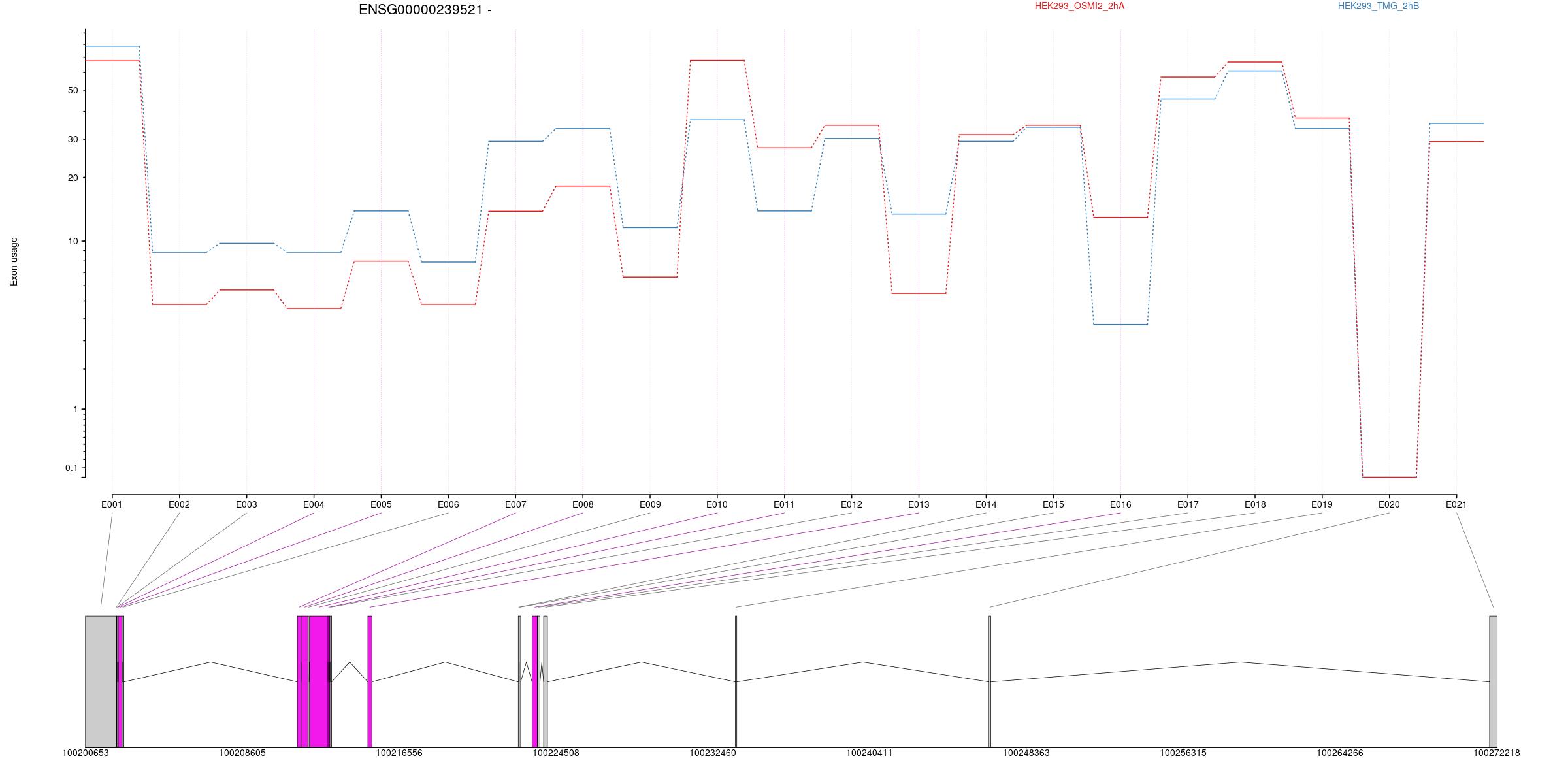This screenshot has height=784, width=1568.
Task: Click the thin exon bar near 100232460
Action: 736,681
